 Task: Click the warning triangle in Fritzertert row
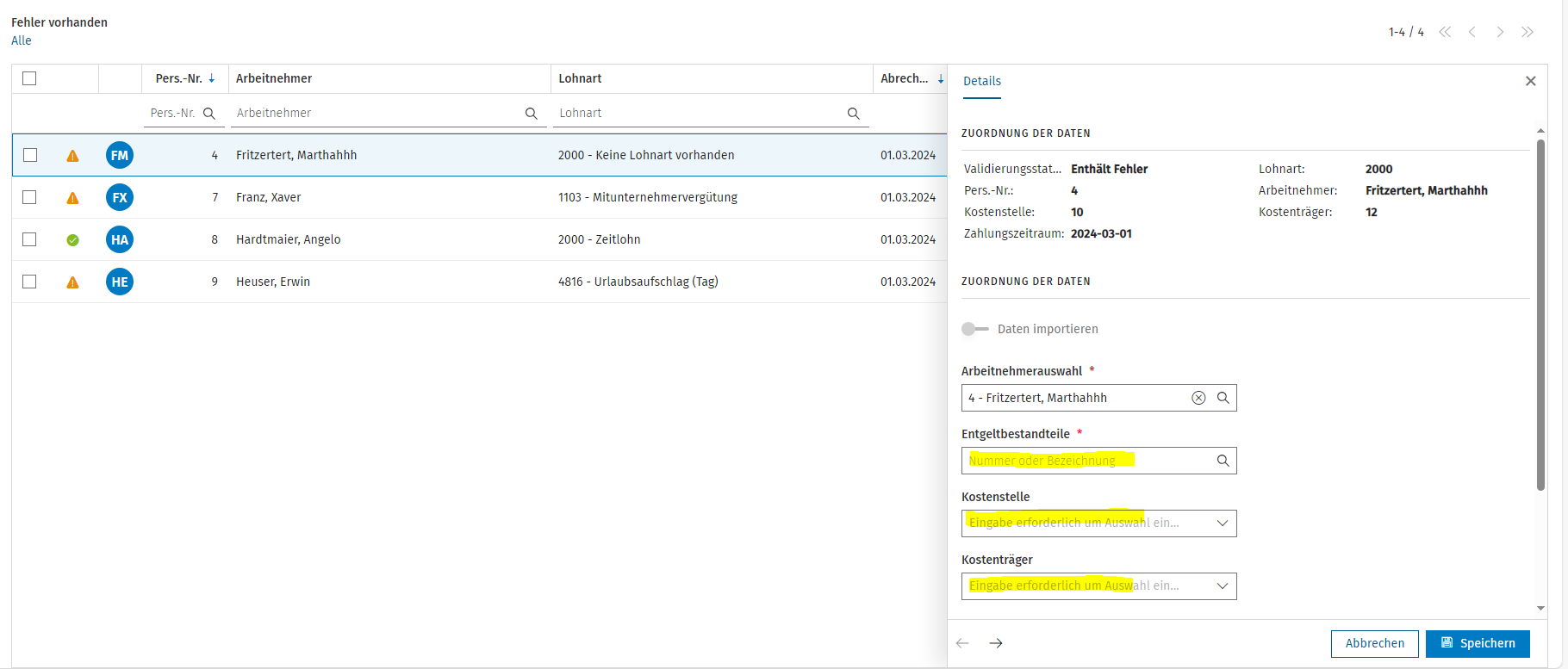pos(72,156)
